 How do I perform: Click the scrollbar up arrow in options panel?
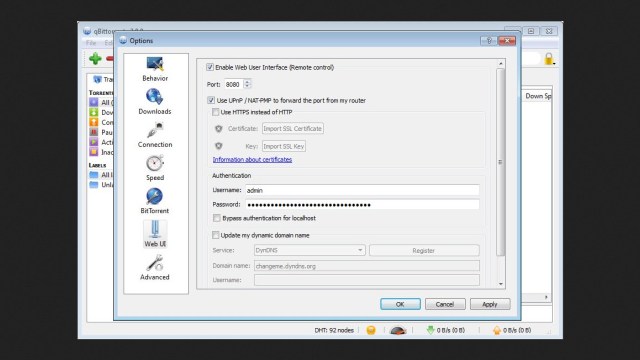(500, 64)
